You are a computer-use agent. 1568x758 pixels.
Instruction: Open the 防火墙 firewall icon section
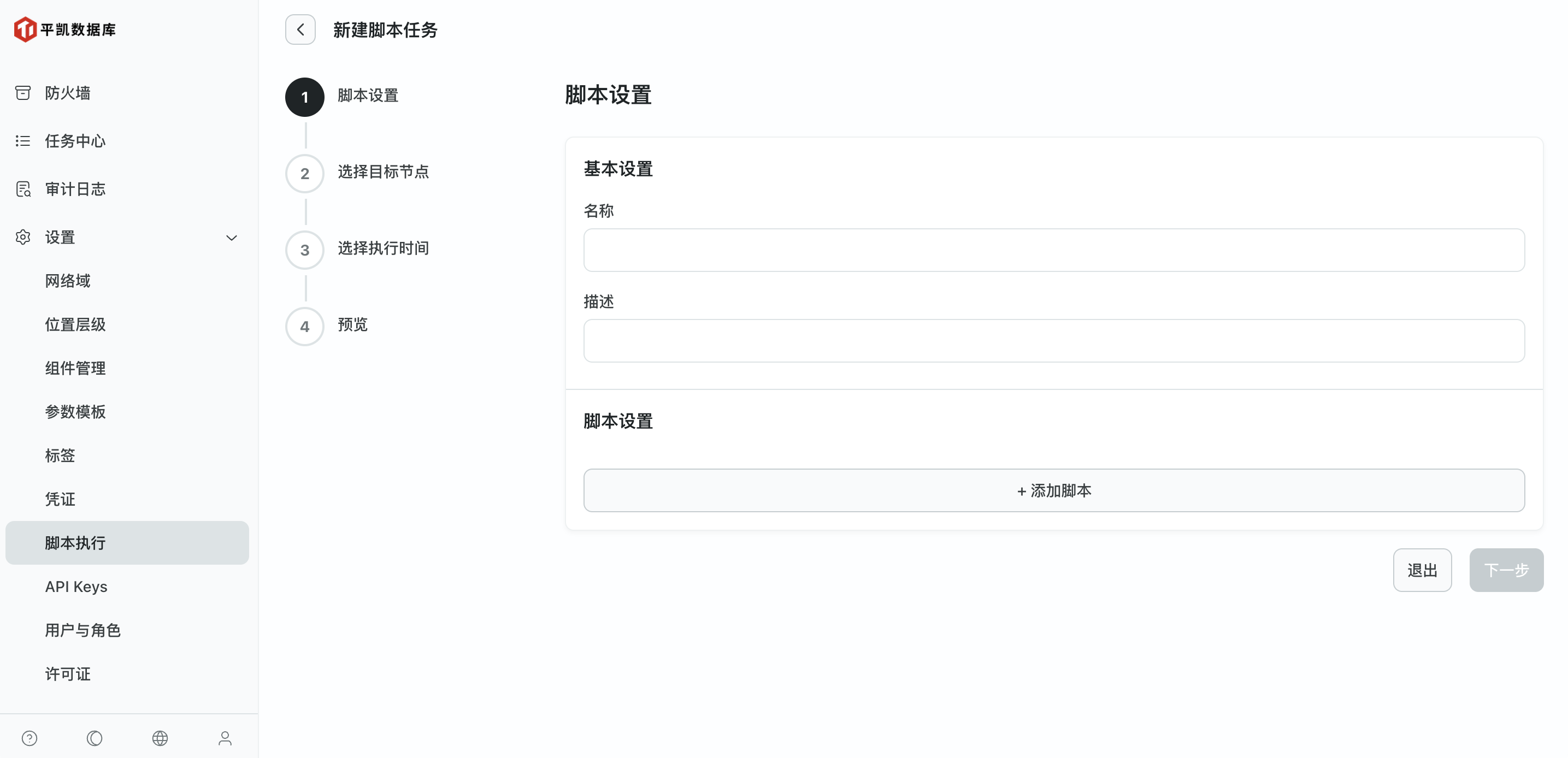[23, 92]
